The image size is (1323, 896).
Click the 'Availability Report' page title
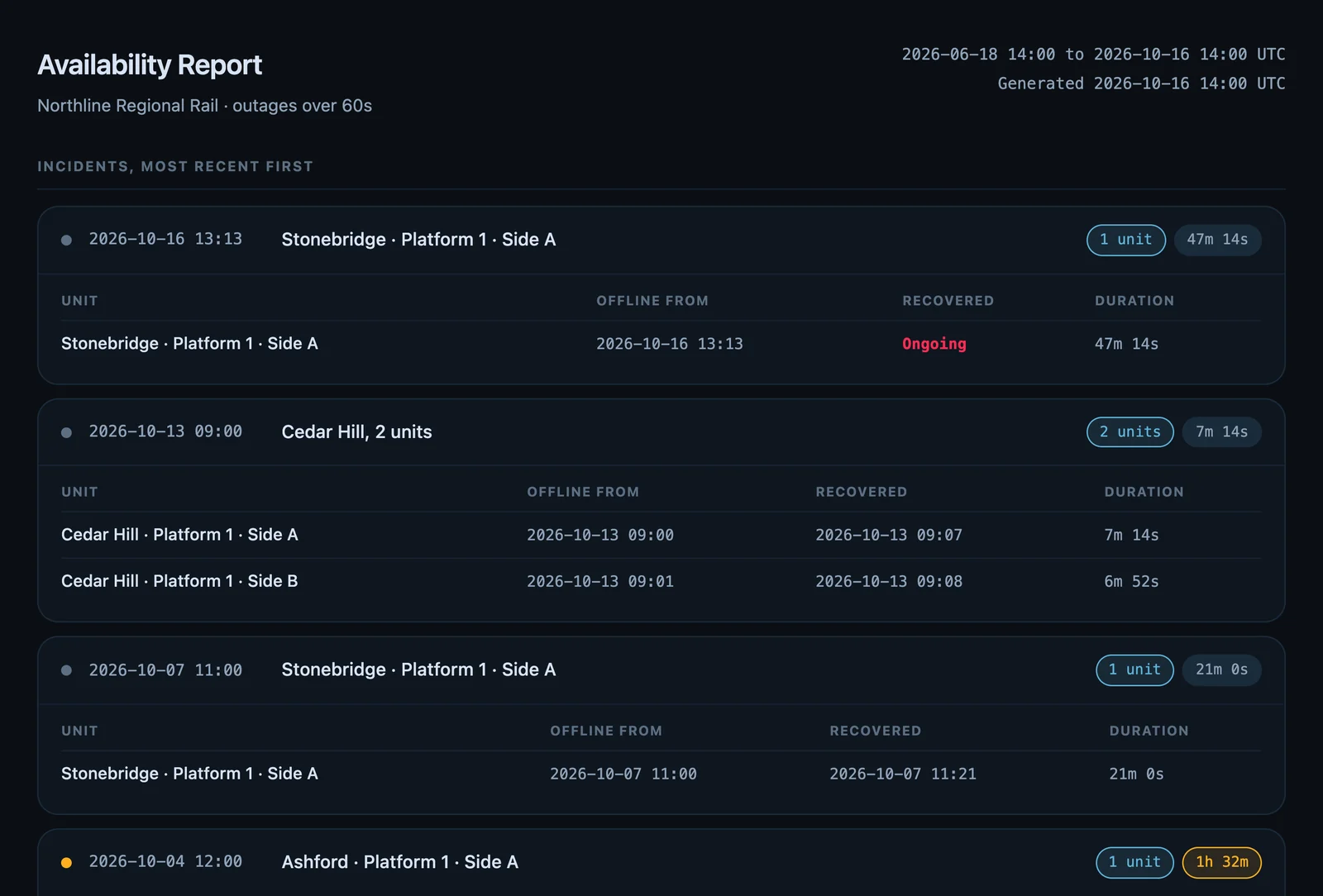(x=150, y=64)
